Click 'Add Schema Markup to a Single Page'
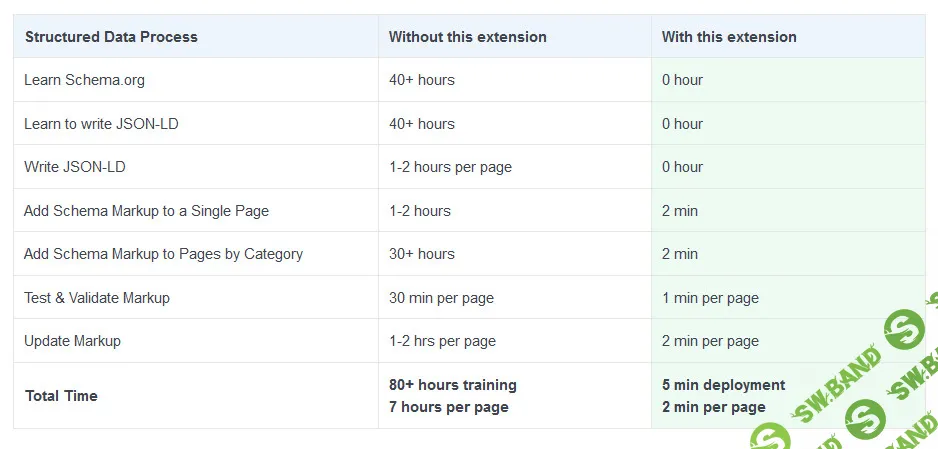The width and height of the screenshot is (938, 449). pyautogui.click(x=146, y=211)
